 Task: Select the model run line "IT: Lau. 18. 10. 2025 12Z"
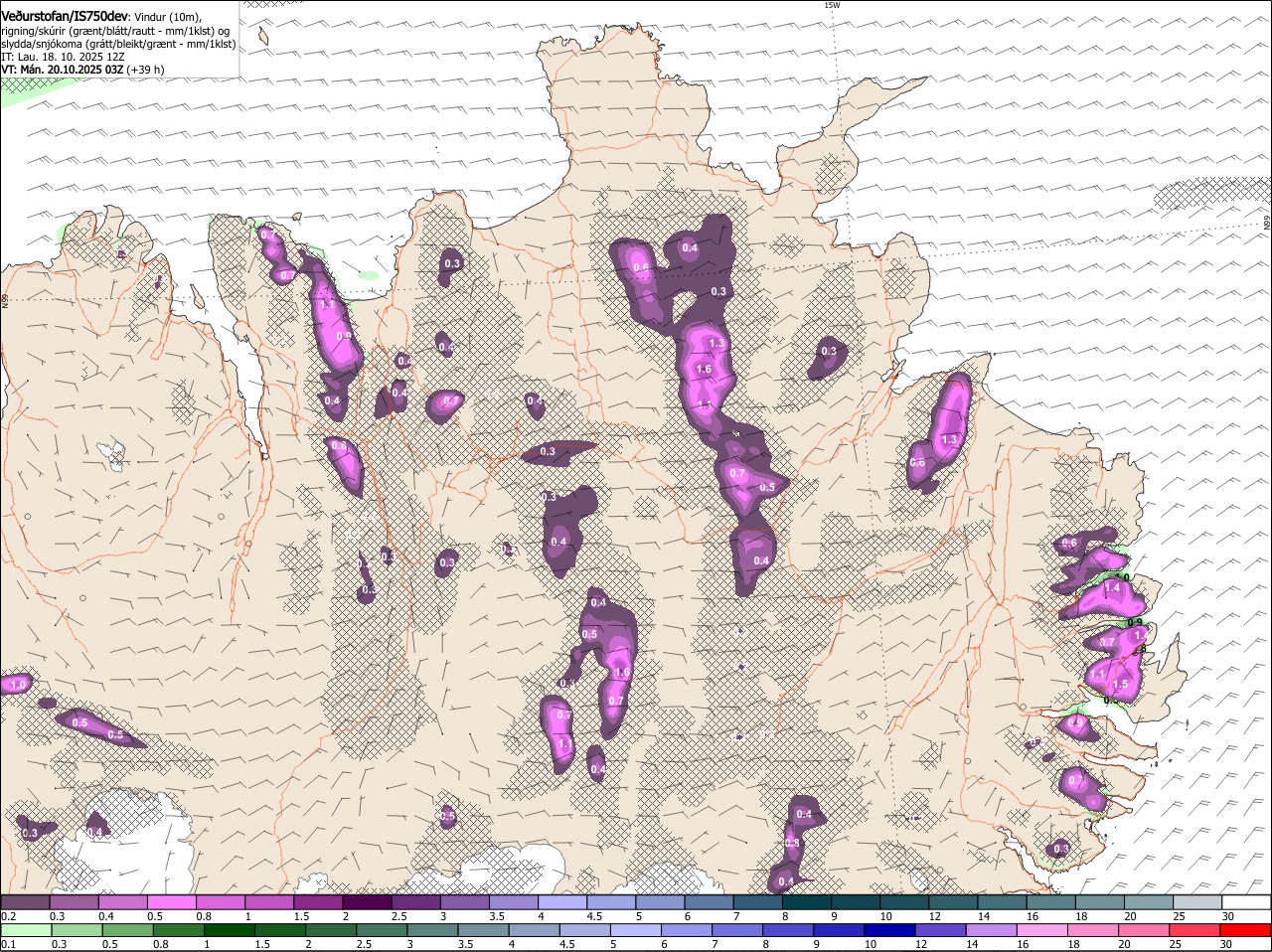tap(63, 58)
